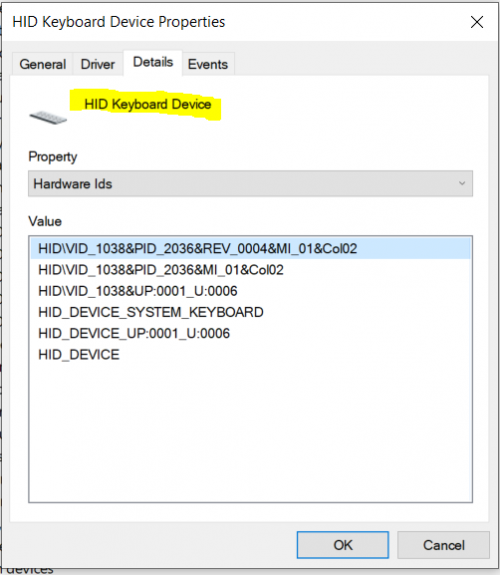Click the keyboard device icon
Image resolution: width=500 pixels, height=575 pixels.
pyautogui.click(x=48, y=118)
